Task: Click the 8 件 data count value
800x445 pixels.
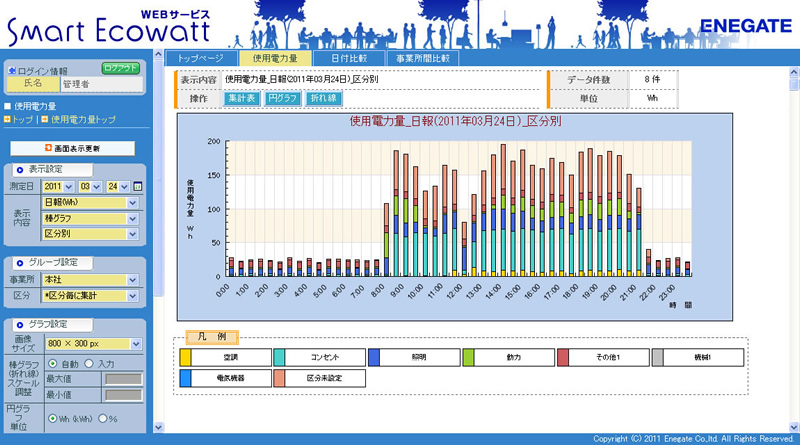Action: (652, 79)
